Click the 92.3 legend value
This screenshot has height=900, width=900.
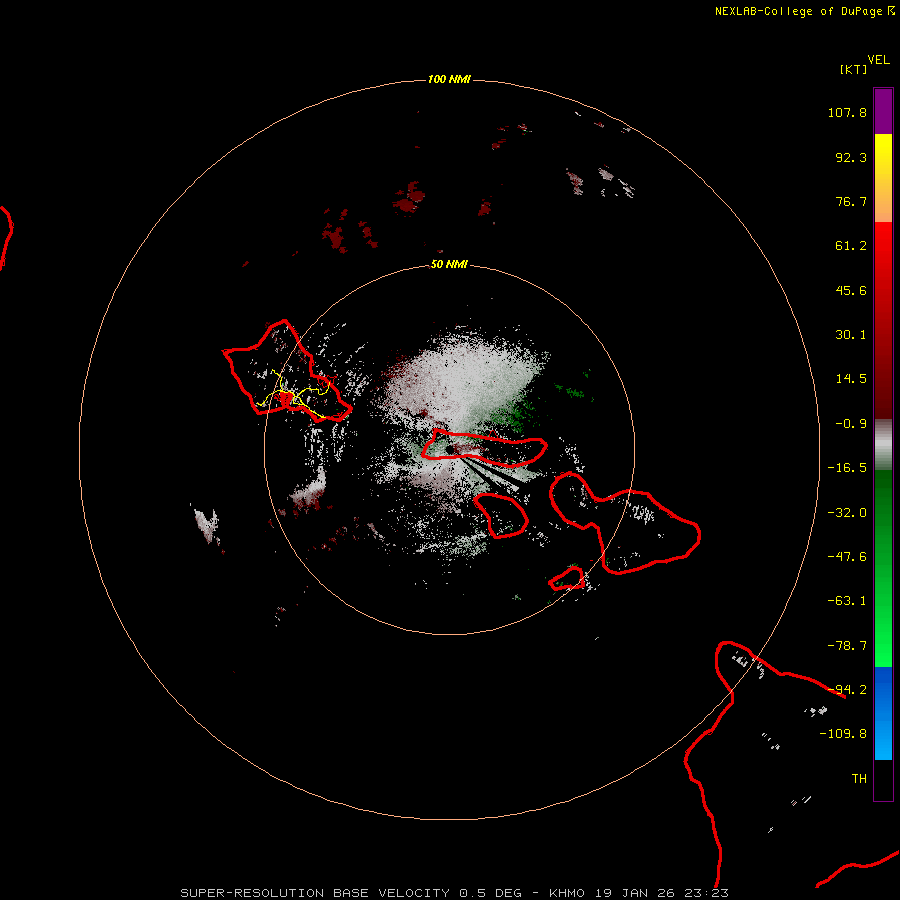pos(851,157)
